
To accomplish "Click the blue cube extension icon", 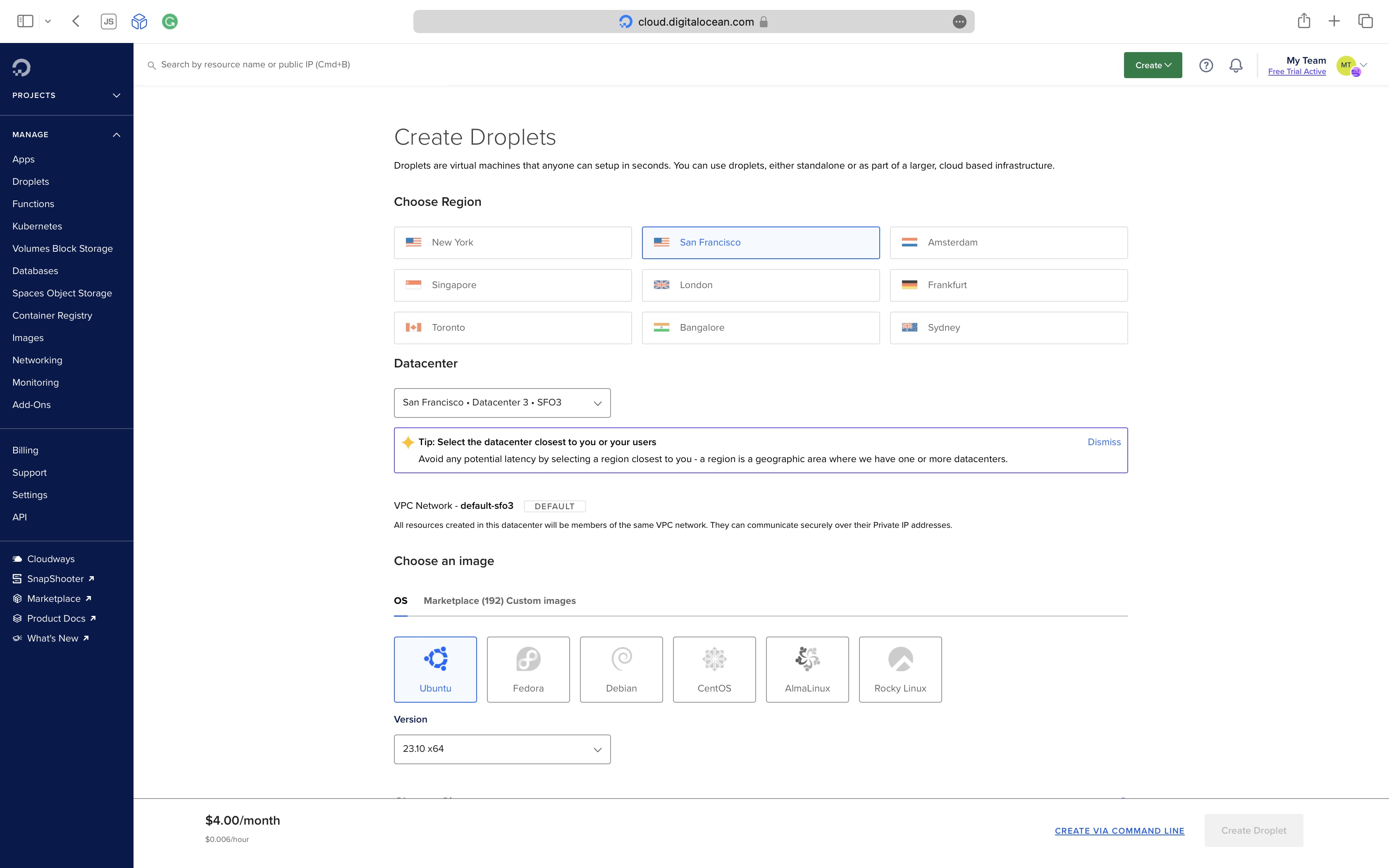I will point(139,21).
